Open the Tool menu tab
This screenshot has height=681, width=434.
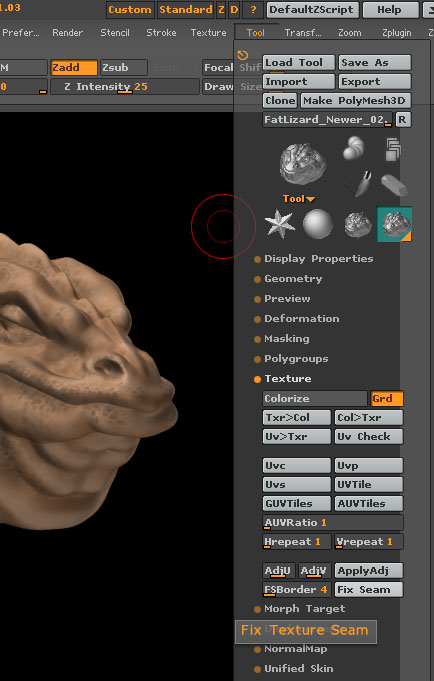(255, 33)
